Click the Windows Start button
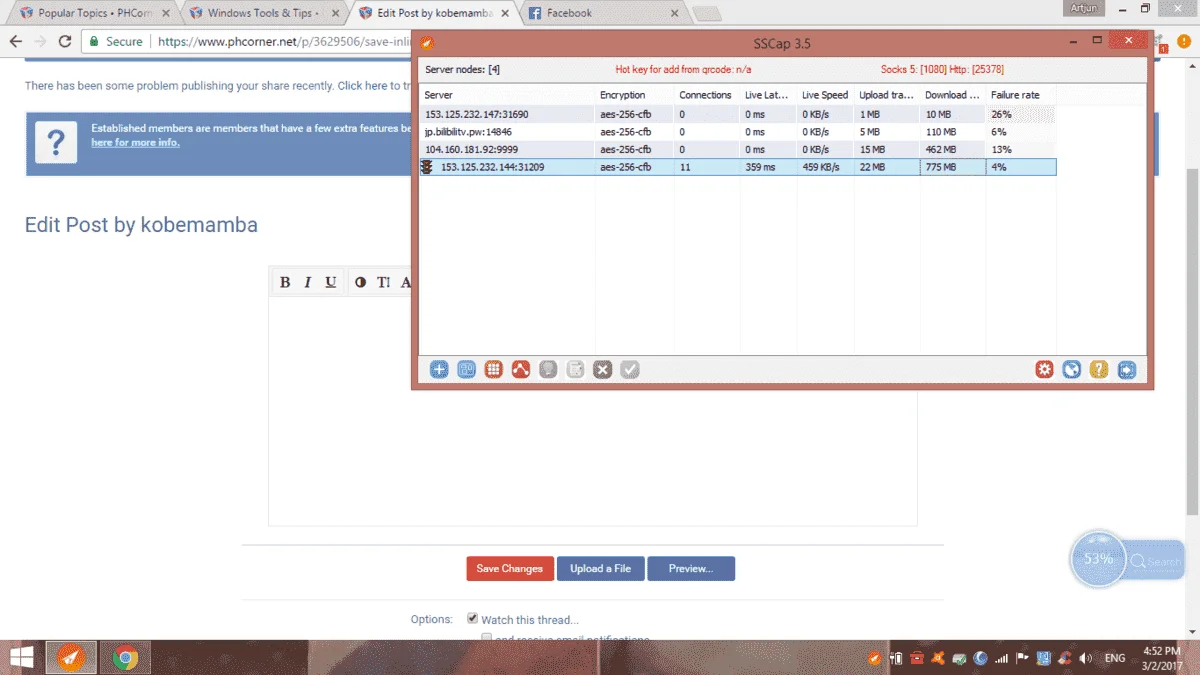 tap(21, 657)
